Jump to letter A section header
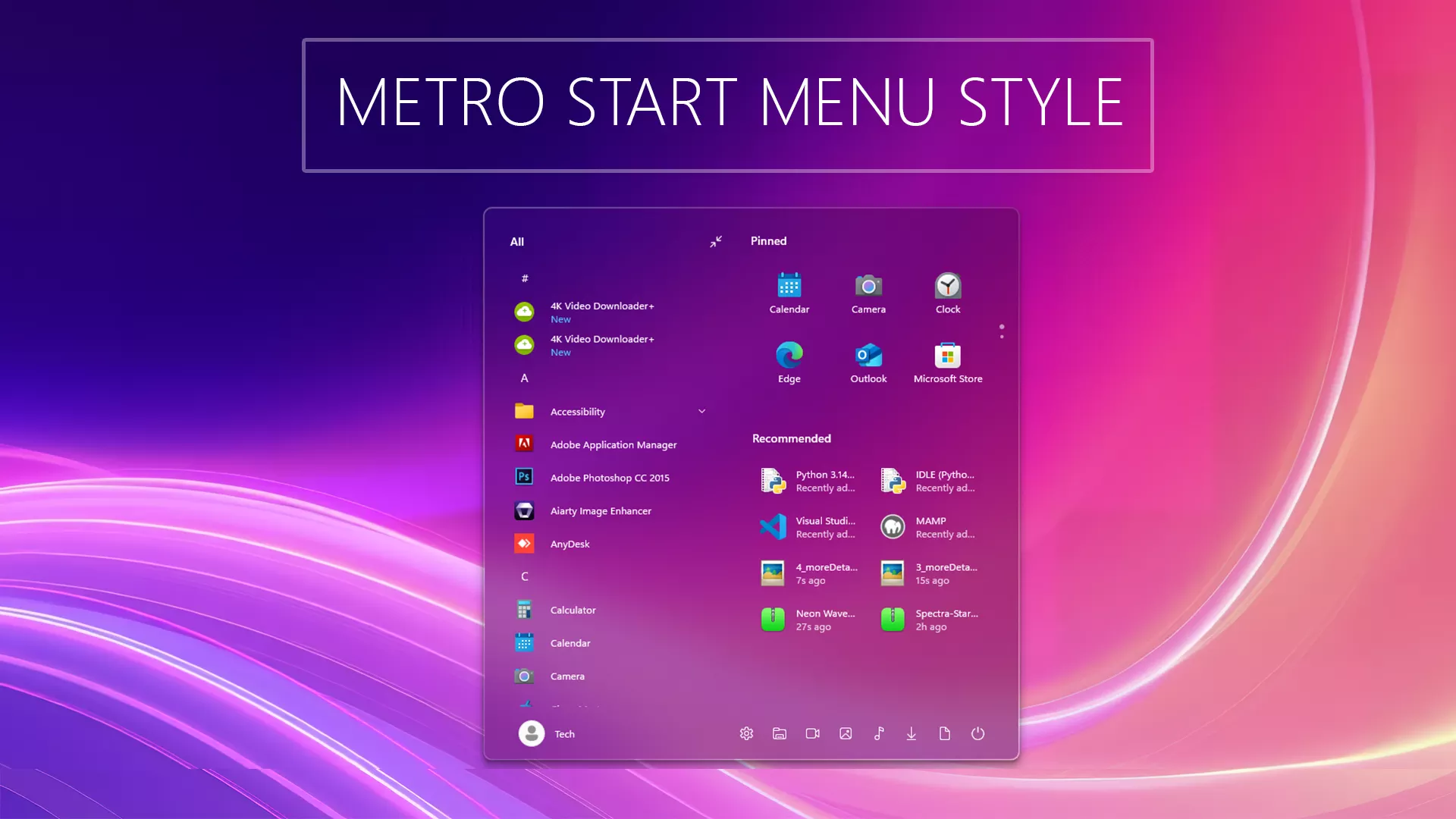Viewport: 1456px width, 819px height. (524, 378)
